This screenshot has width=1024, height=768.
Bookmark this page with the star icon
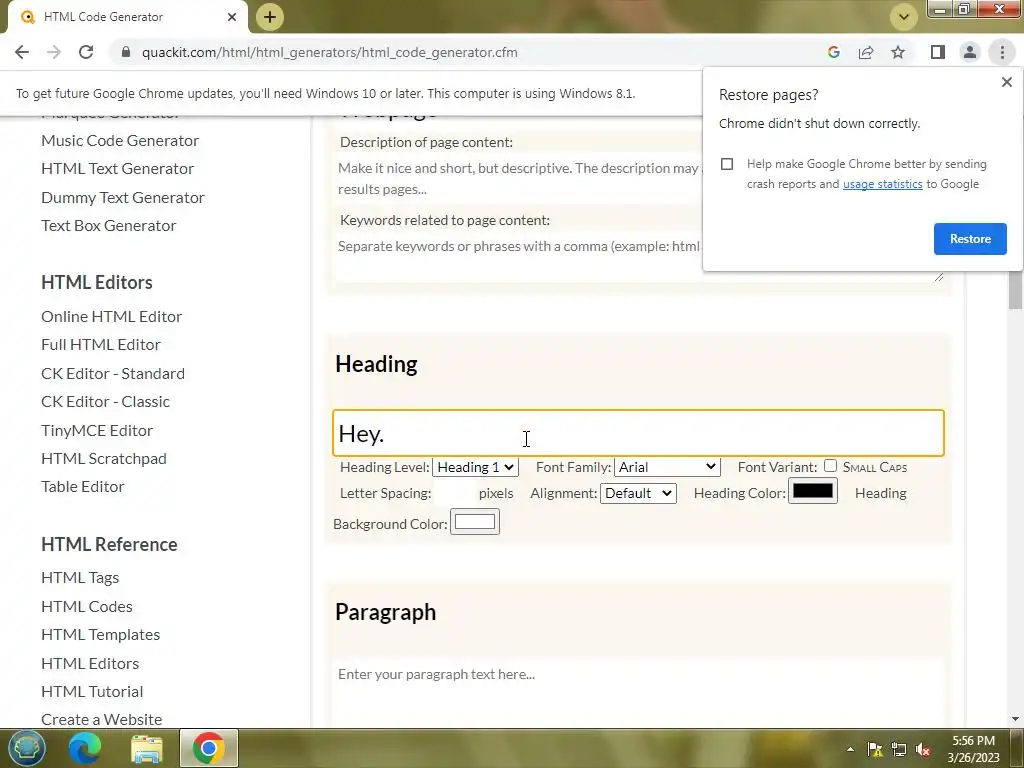(898, 52)
